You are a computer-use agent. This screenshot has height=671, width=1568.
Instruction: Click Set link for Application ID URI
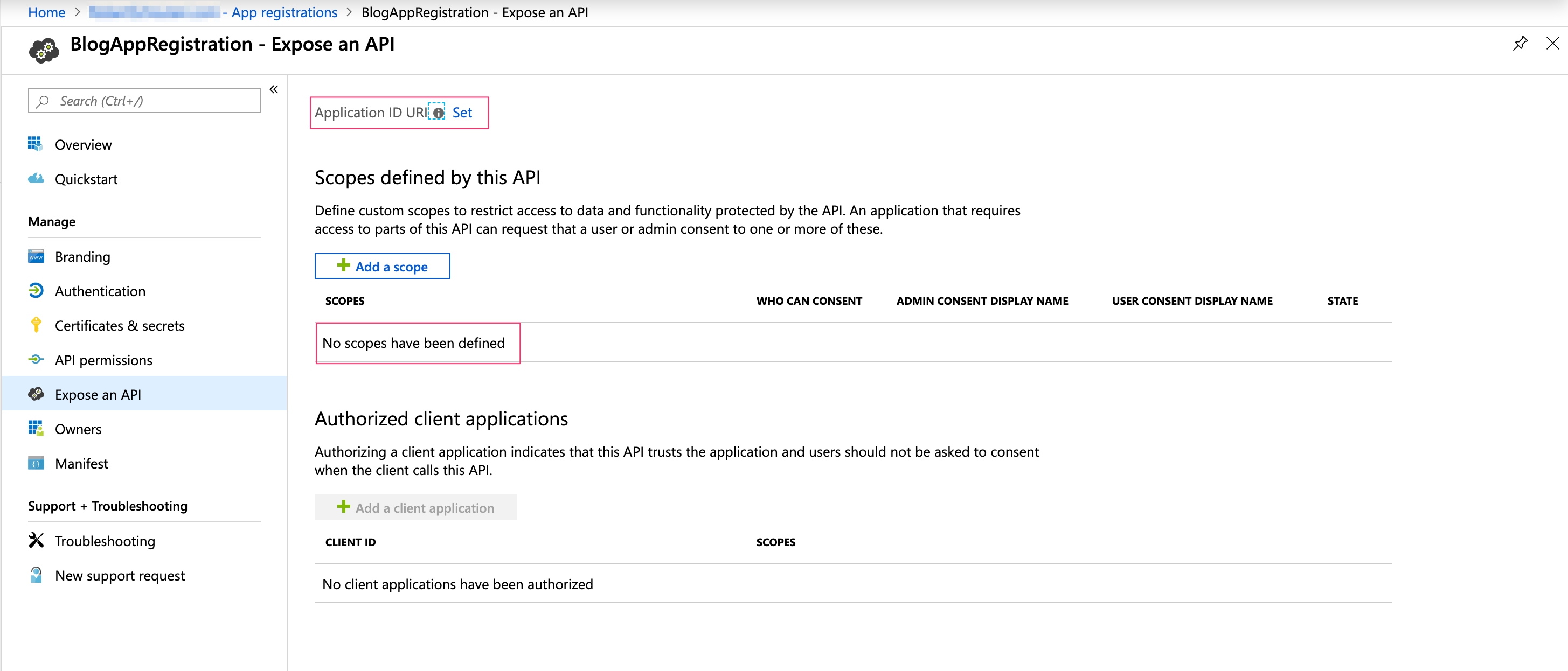(x=462, y=113)
